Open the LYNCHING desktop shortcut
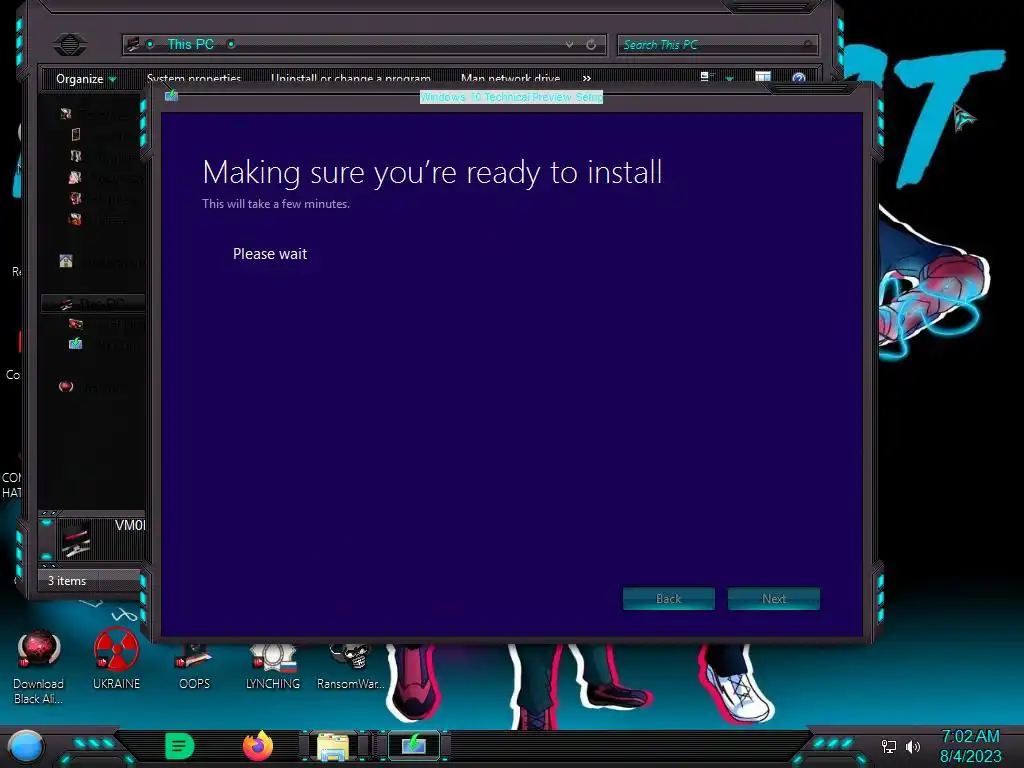1024x768 pixels. [272, 666]
